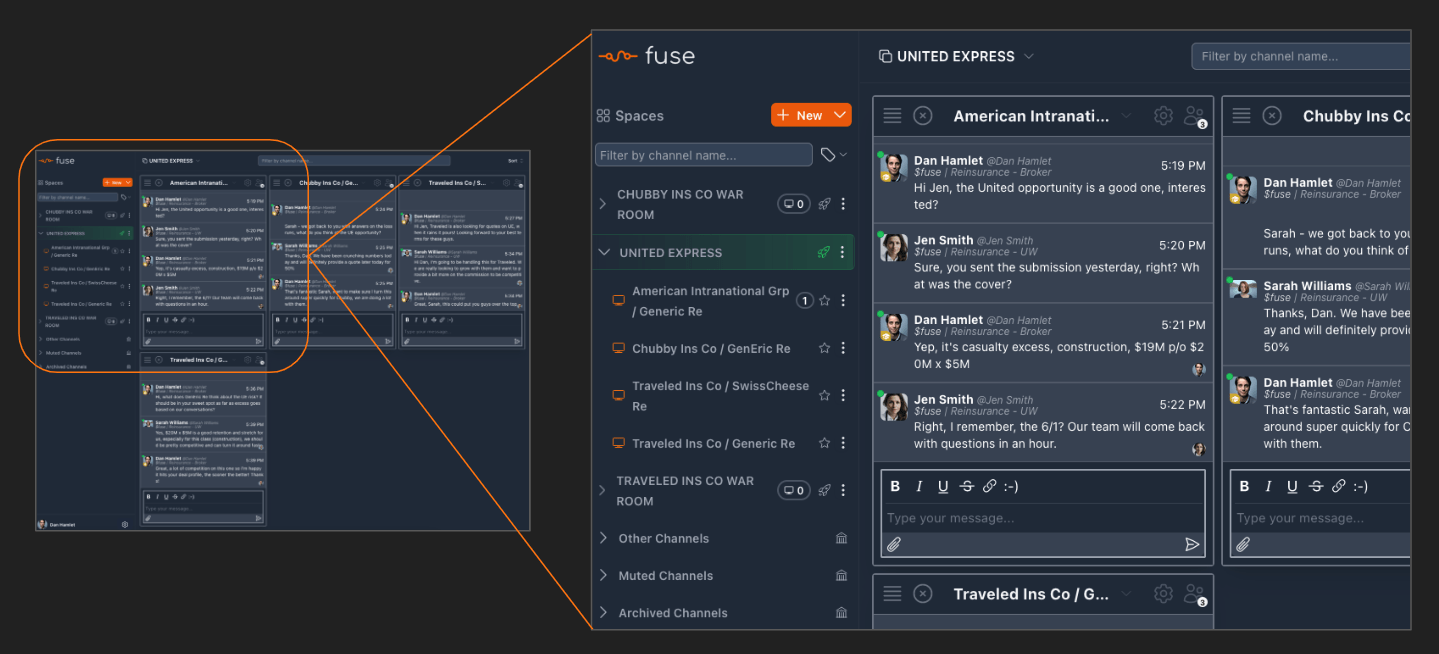Send message using arrow icon in American Intranational chat
The image size is (1439, 654).
(1192, 545)
